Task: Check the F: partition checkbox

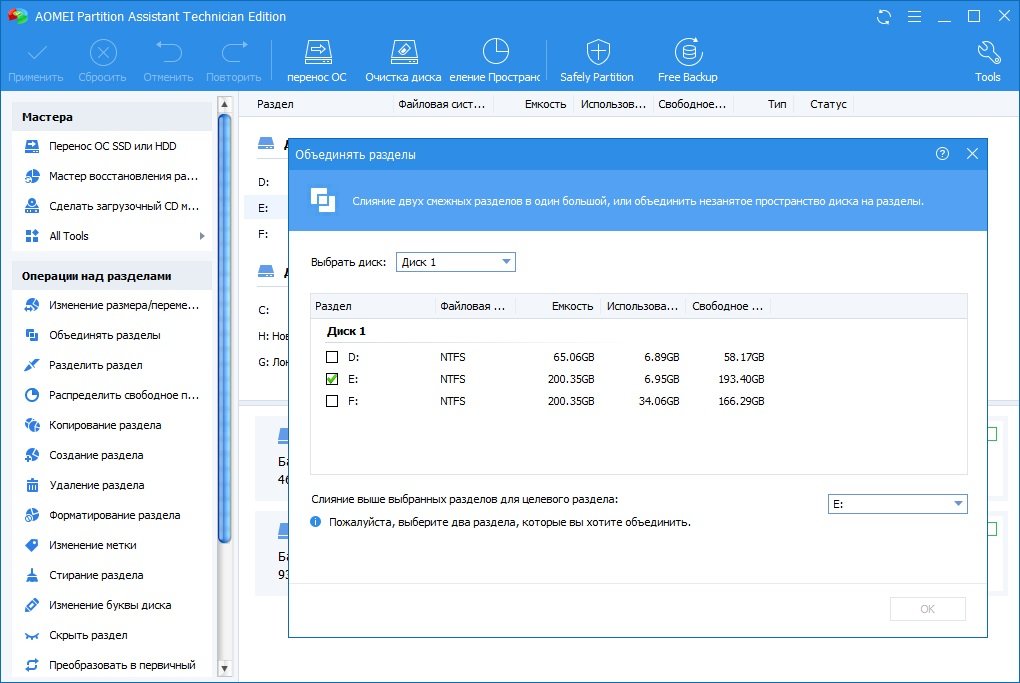Action: tap(332, 401)
